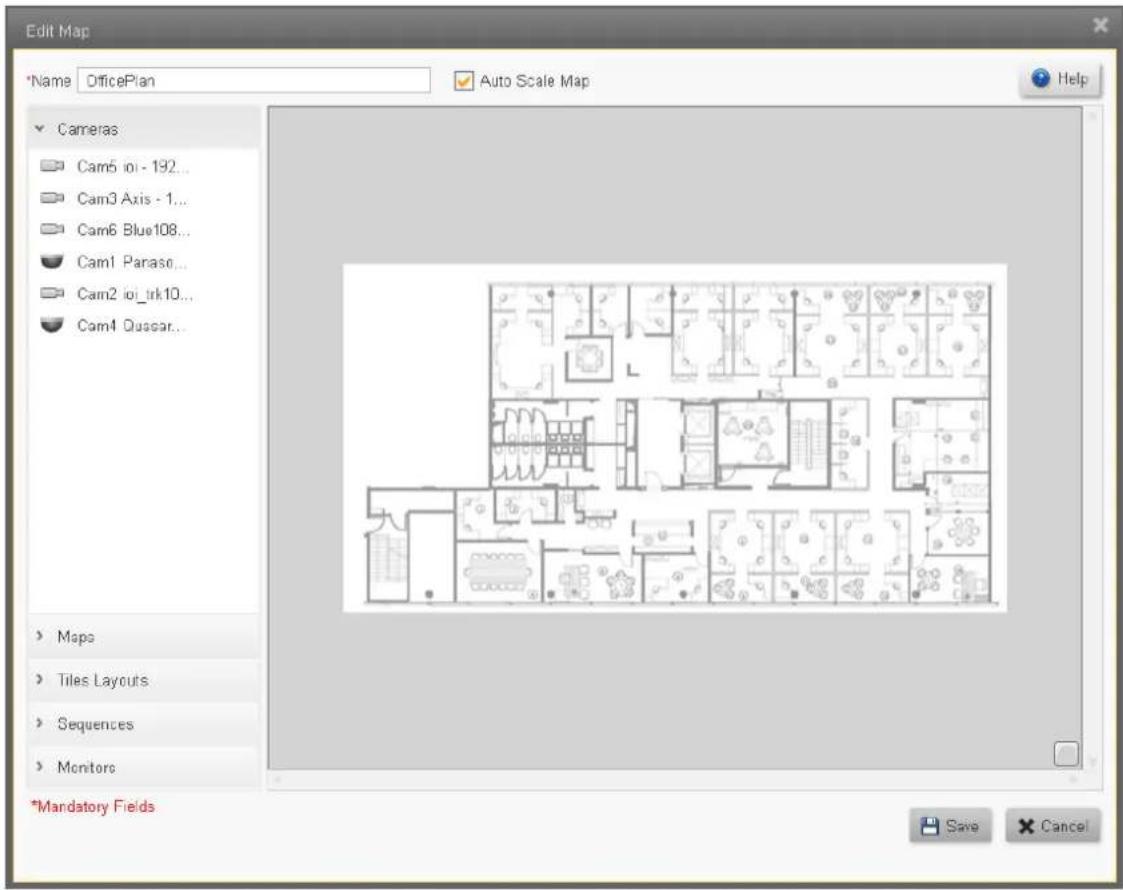This screenshot has height=890, width=1123.
Task: Open the Help button
Action: click(x=1061, y=79)
